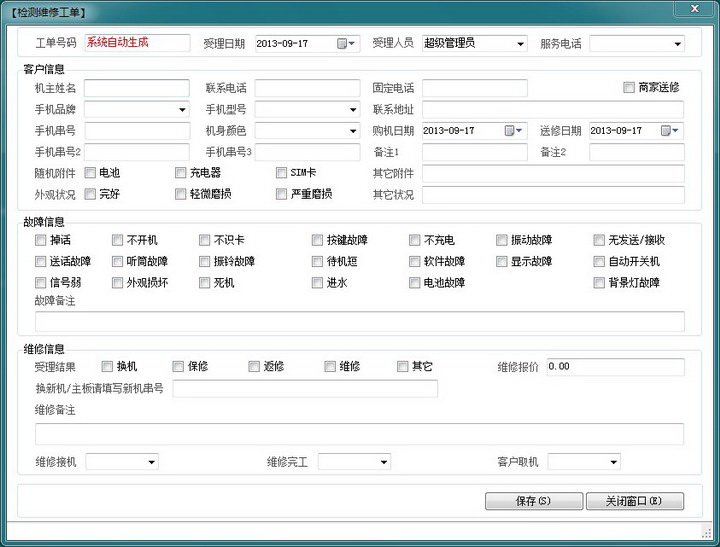Focus the 维修报价 price field
Image resolution: width=720 pixels, height=547 pixels.
click(614, 367)
